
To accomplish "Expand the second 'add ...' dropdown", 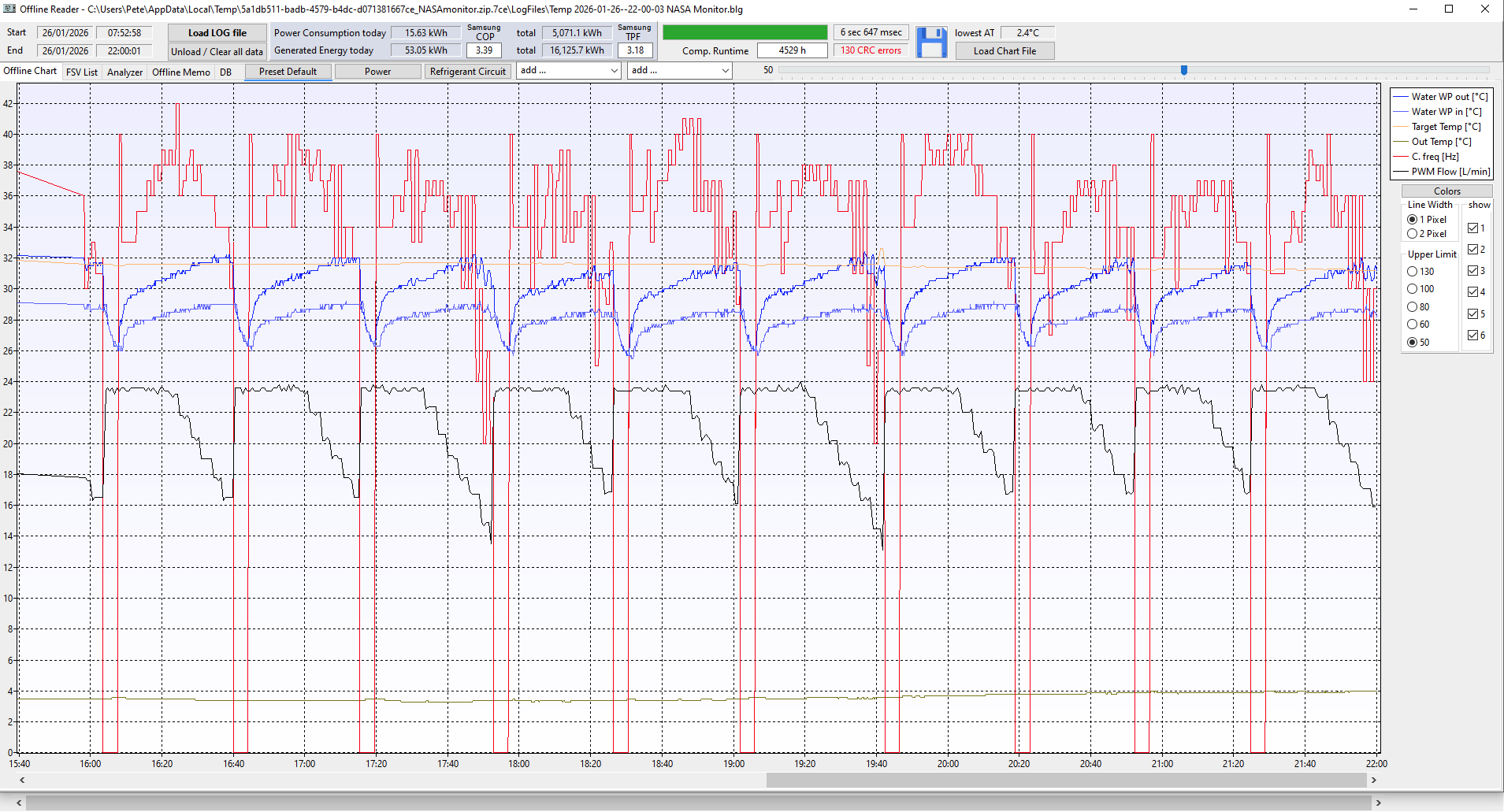I will click(x=680, y=71).
